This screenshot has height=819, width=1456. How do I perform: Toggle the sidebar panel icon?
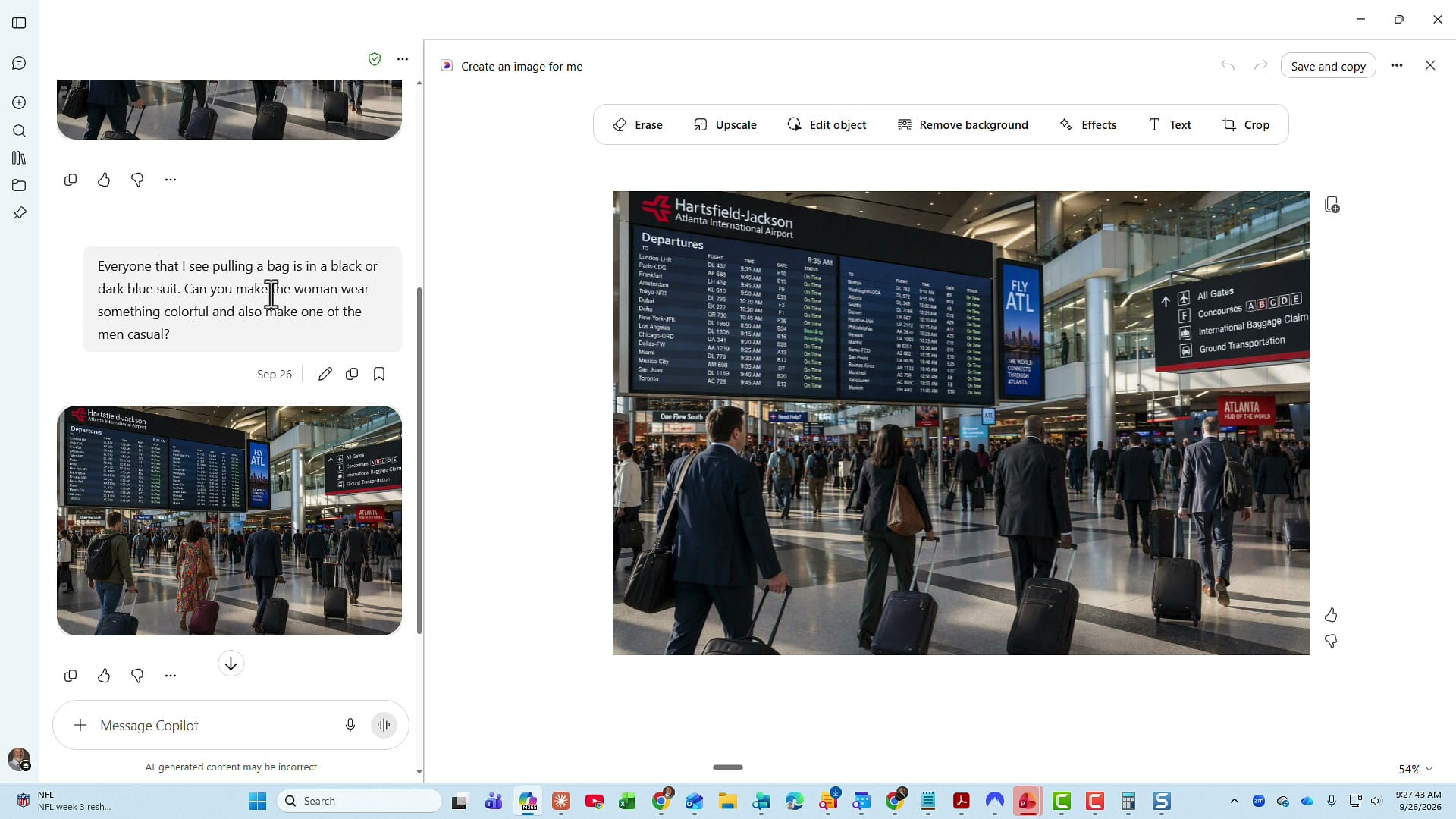pyautogui.click(x=19, y=23)
